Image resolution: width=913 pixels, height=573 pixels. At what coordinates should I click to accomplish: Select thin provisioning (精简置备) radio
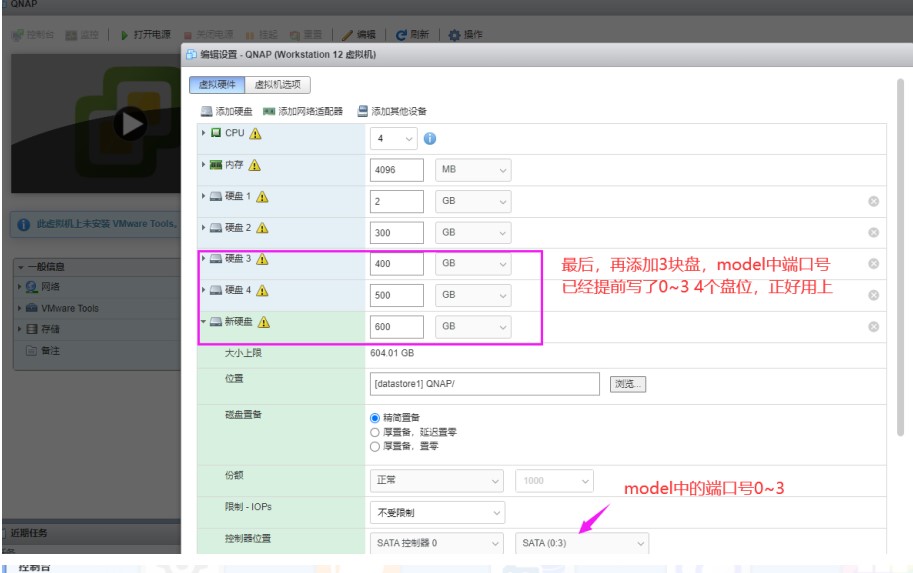(375, 418)
